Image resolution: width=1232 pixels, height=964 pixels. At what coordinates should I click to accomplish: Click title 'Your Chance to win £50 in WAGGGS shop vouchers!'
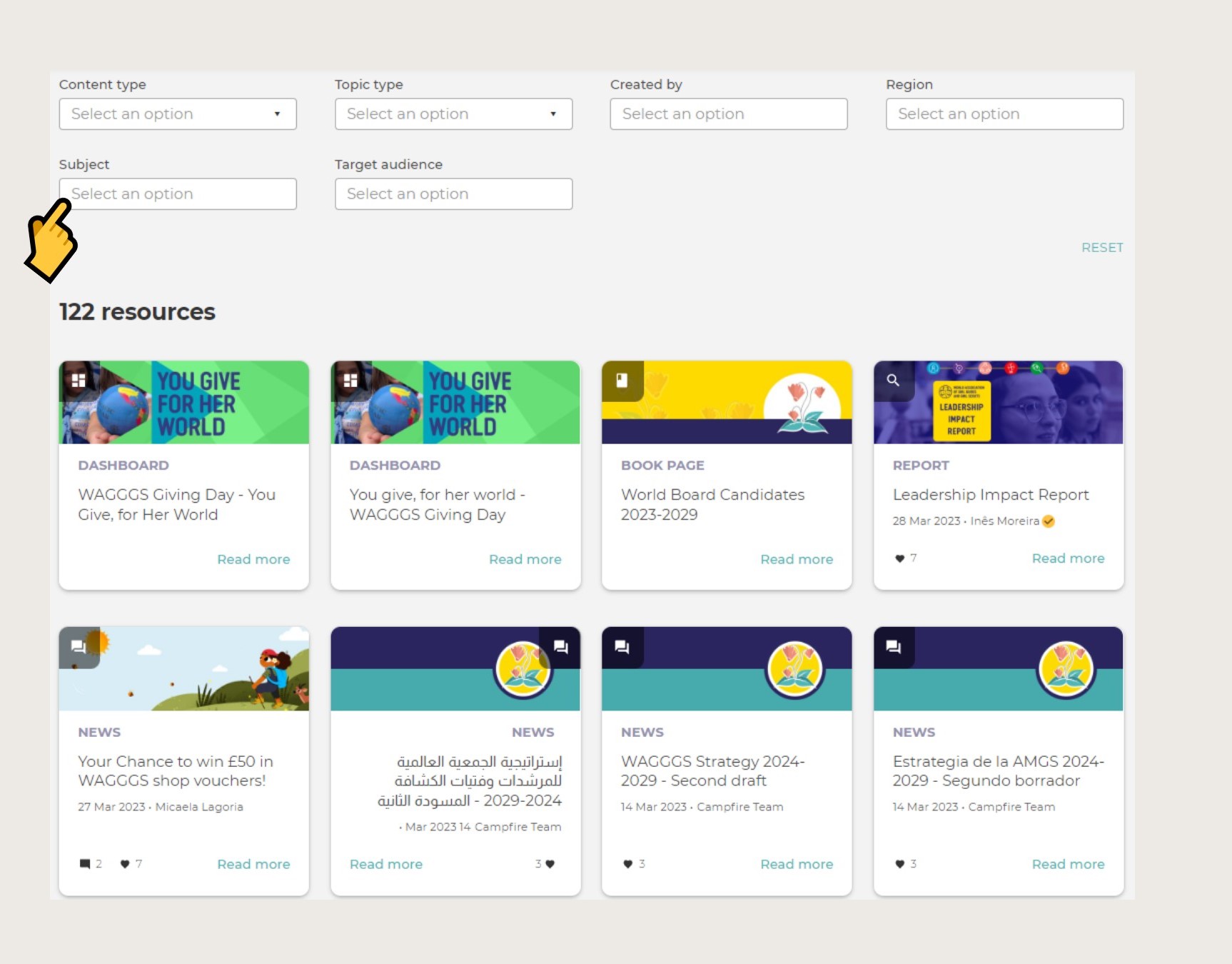[x=176, y=771]
